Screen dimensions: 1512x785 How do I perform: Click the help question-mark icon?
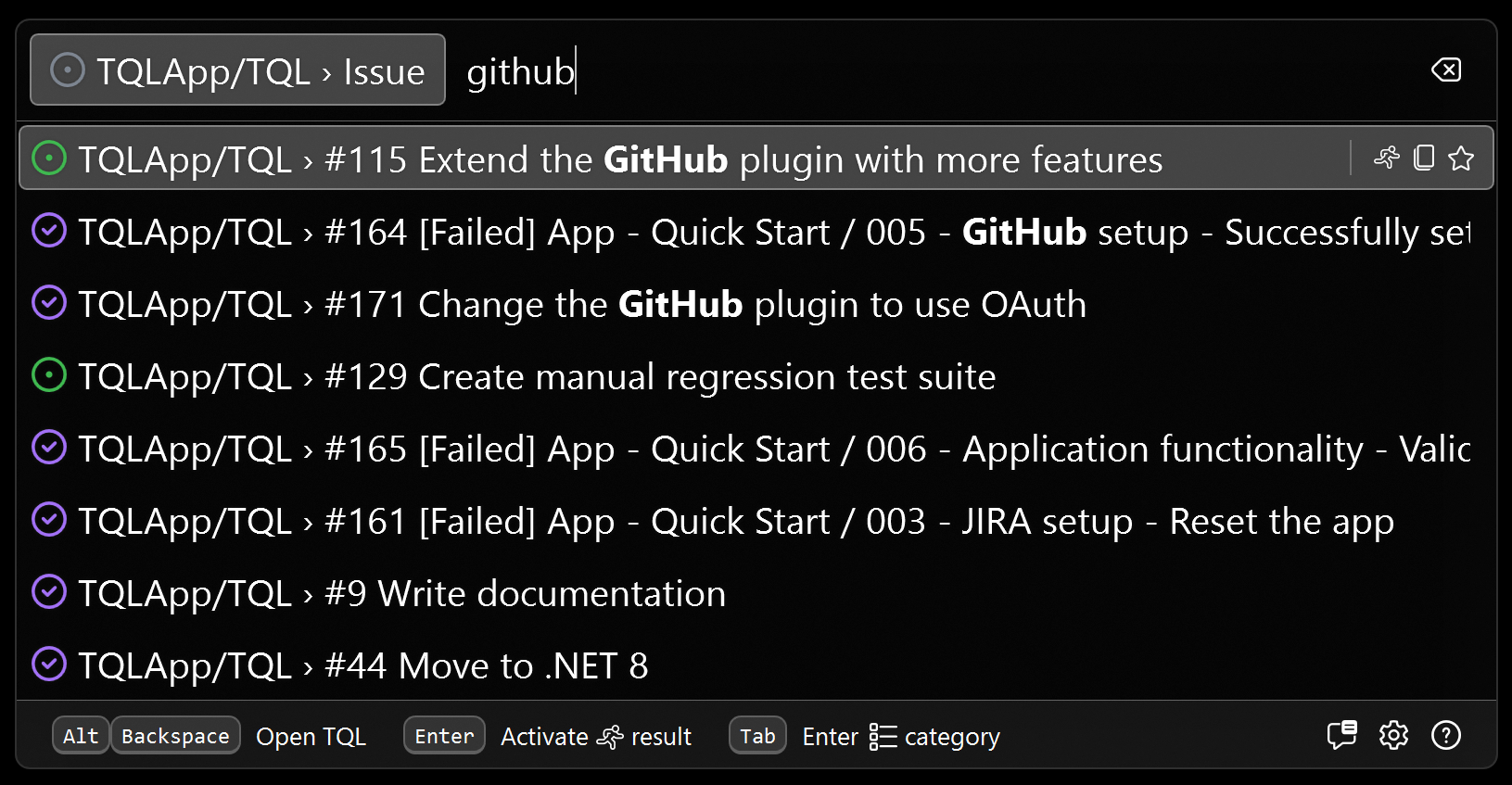point(1446,736)
